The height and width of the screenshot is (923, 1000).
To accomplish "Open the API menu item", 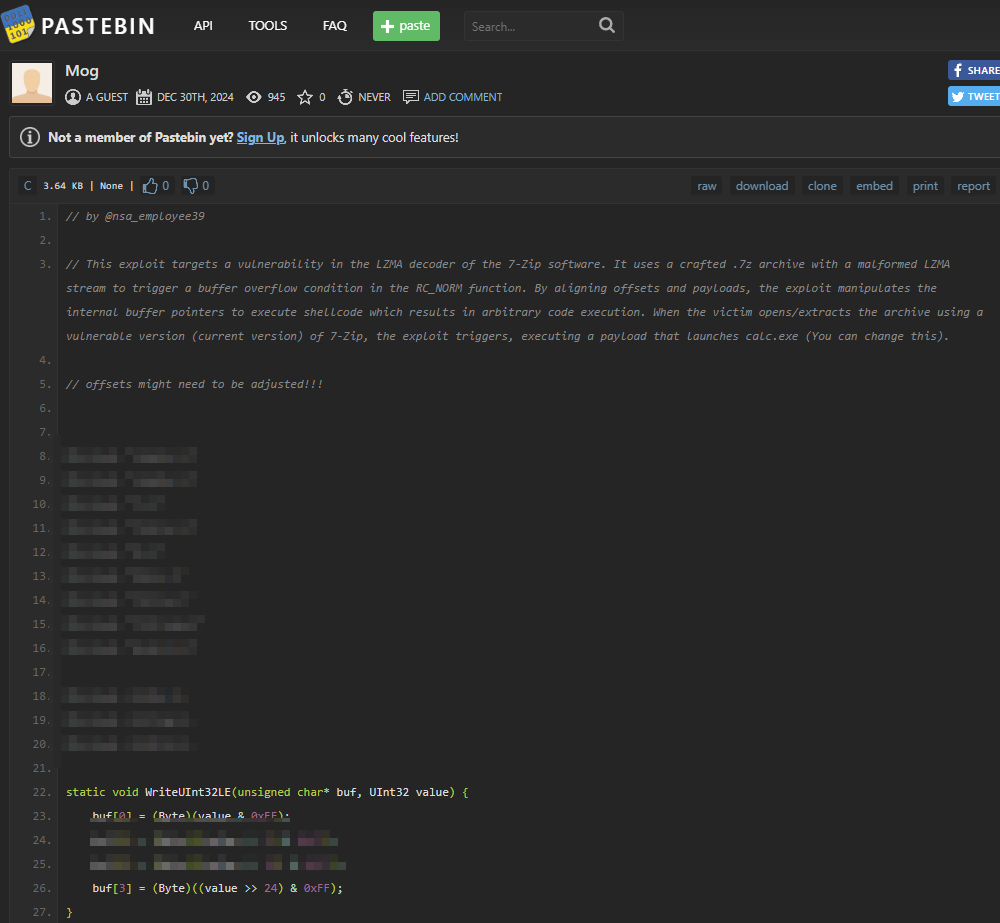I will [203, 26].
